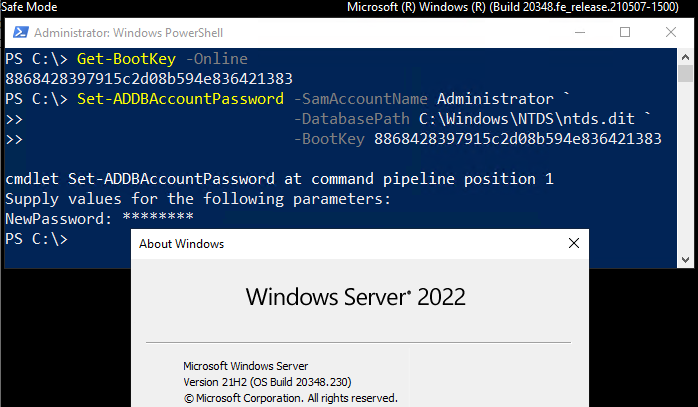The image size is (698, 407).
Task: Click the boot key output line below Get-BootKey
Action: [149, 79]
